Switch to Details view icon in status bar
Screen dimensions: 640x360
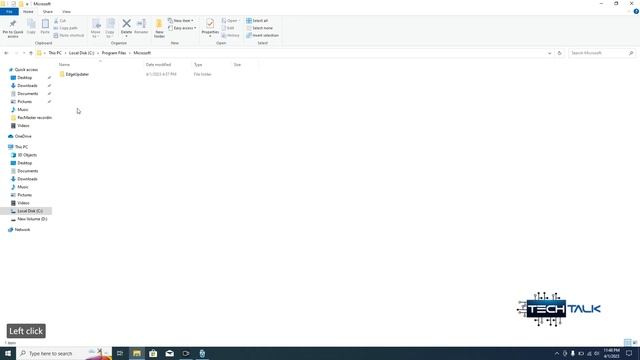[627, 342]
